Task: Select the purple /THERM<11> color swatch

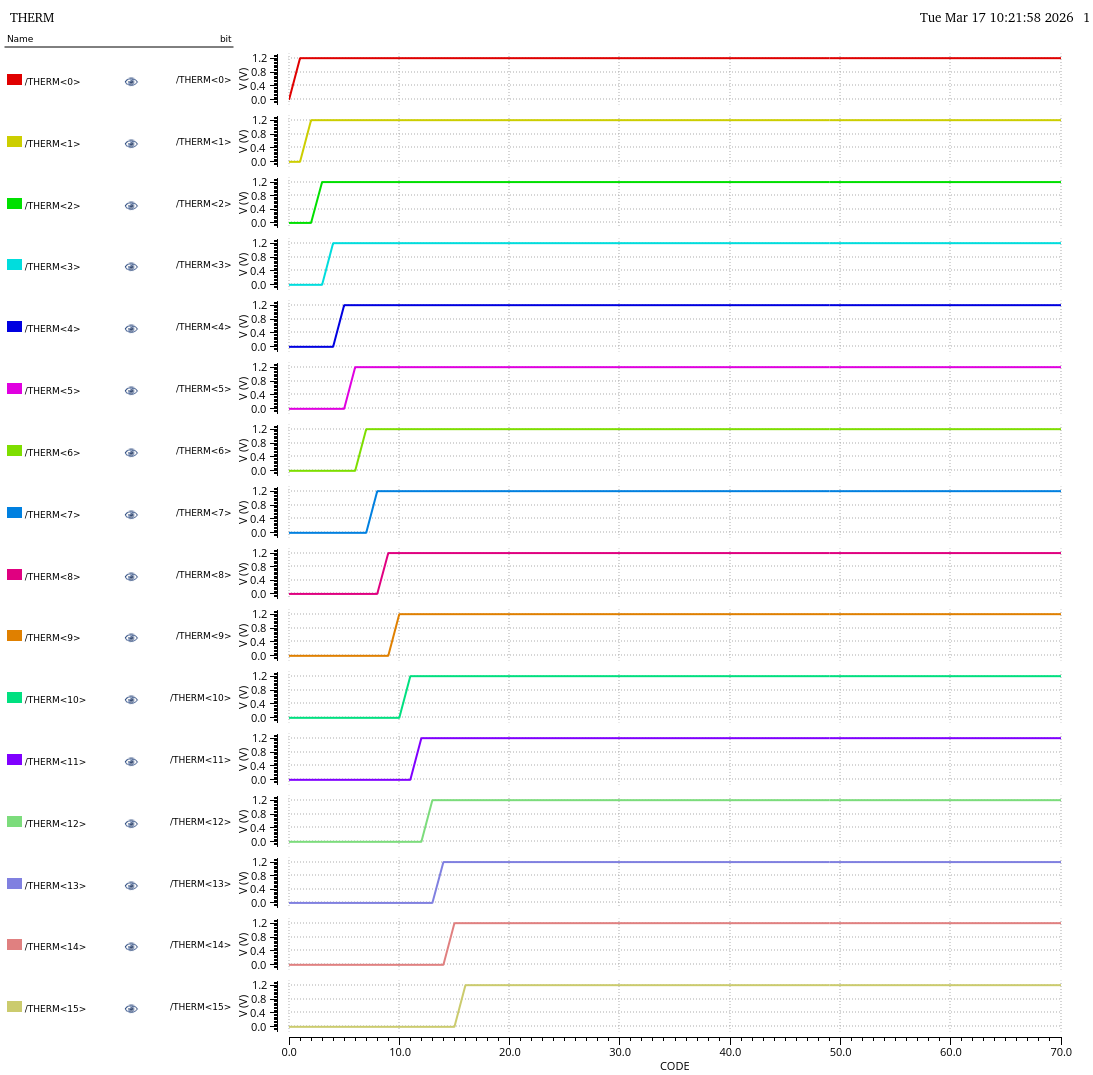Action: pyautogui.click(x=14, y=760)
